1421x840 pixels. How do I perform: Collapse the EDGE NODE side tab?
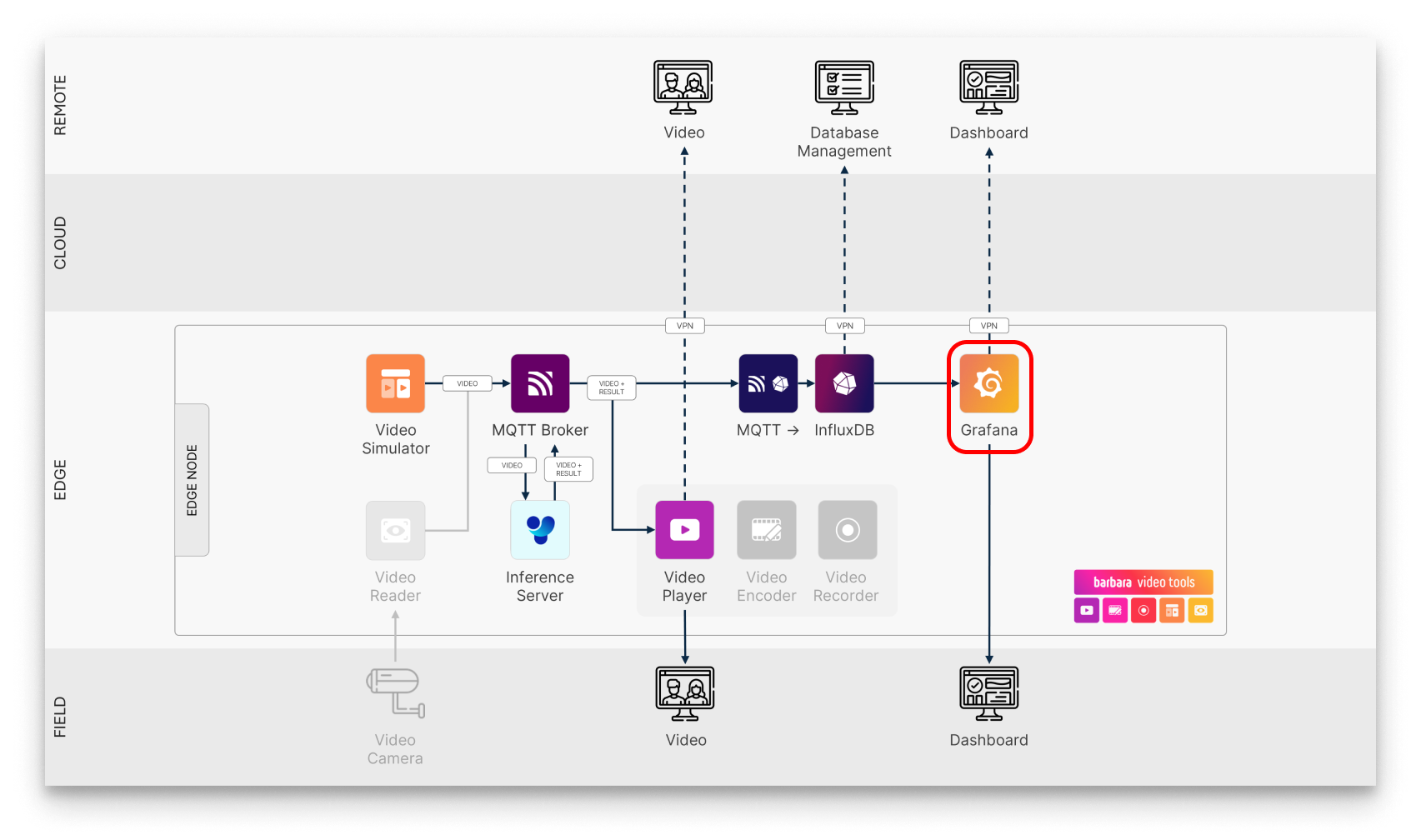(193, 481)
